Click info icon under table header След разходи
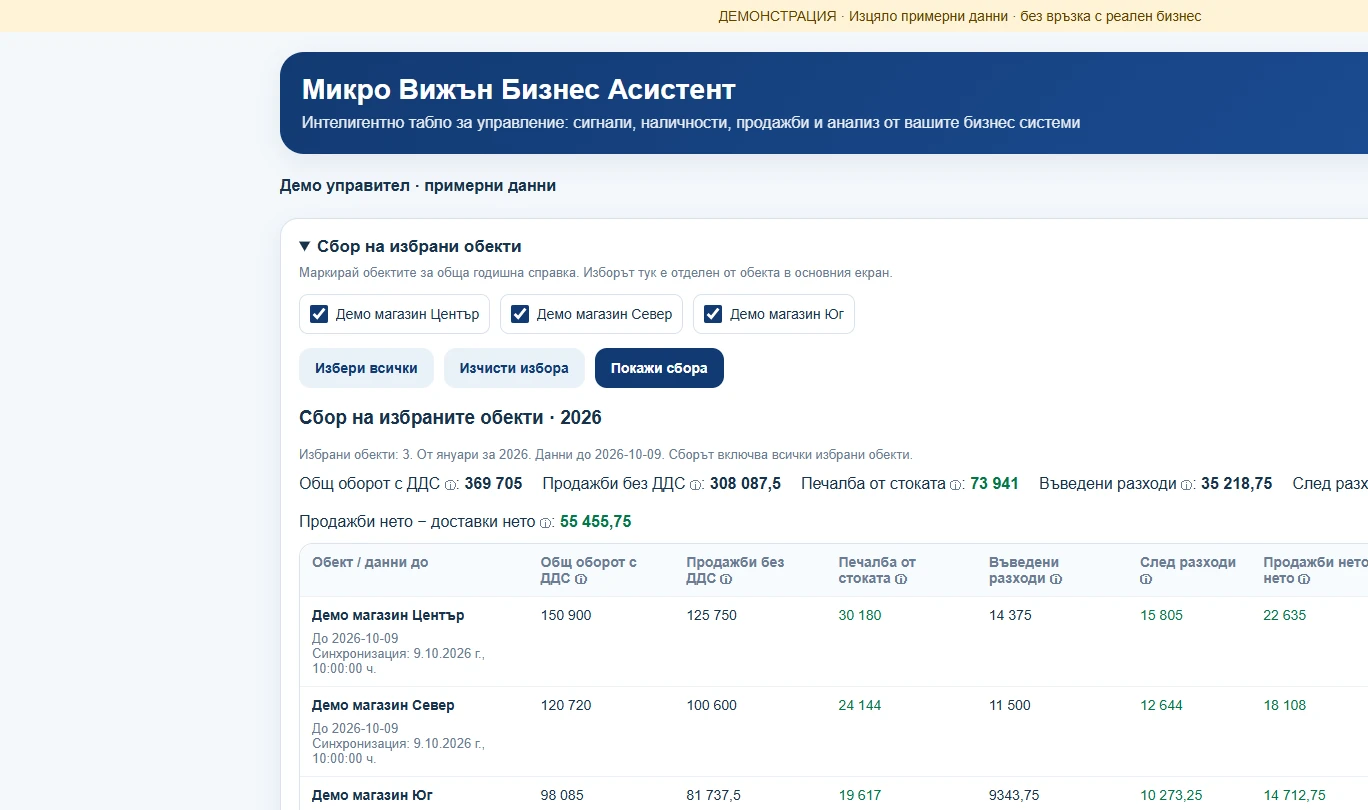The image size is (1368, 810). point(1146,579)
